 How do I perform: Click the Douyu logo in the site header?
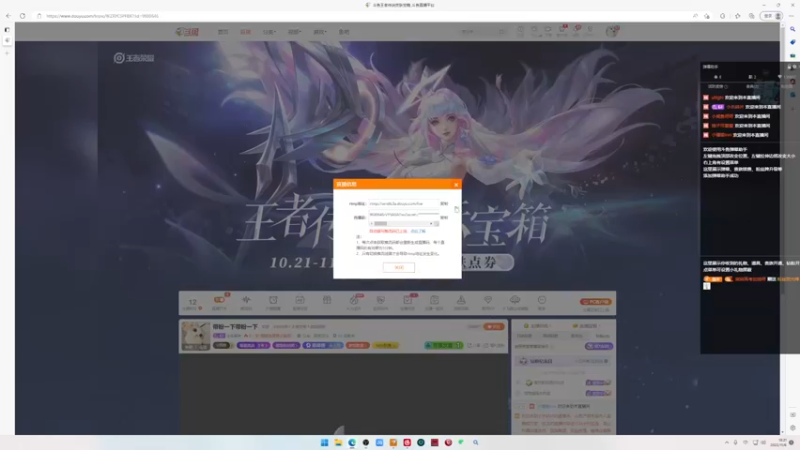(187, 32)
